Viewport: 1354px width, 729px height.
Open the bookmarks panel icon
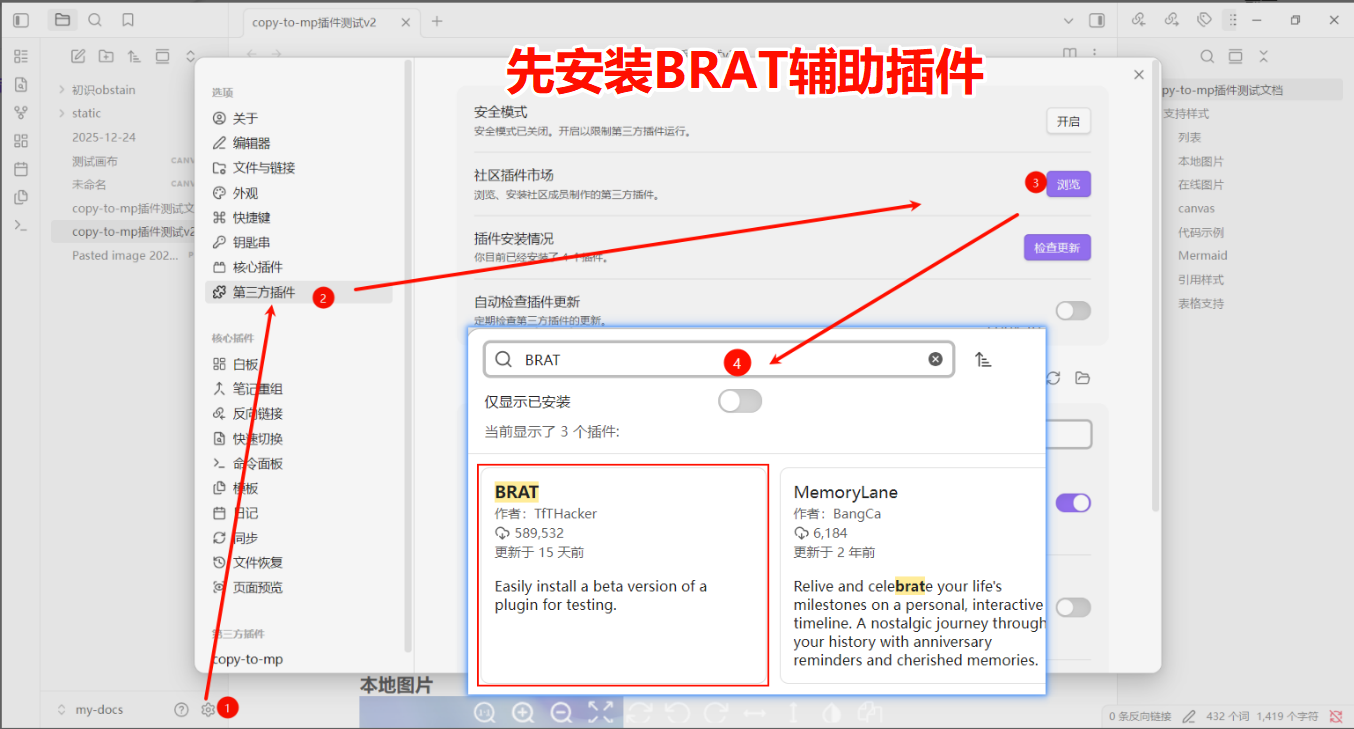coord(127,20)
